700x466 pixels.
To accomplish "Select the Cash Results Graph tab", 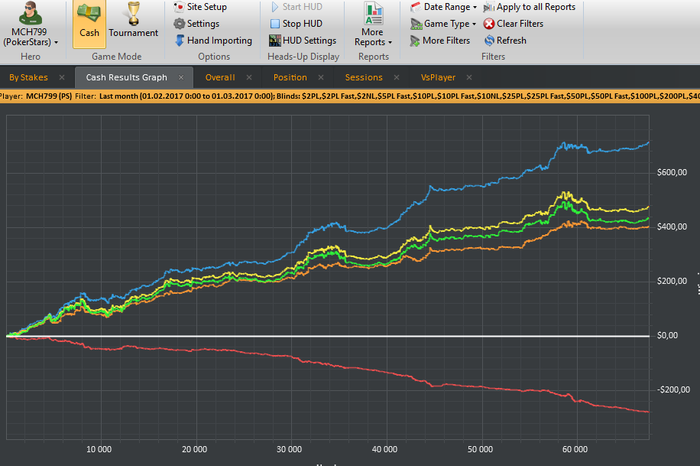I will click(x=126, y=78).
